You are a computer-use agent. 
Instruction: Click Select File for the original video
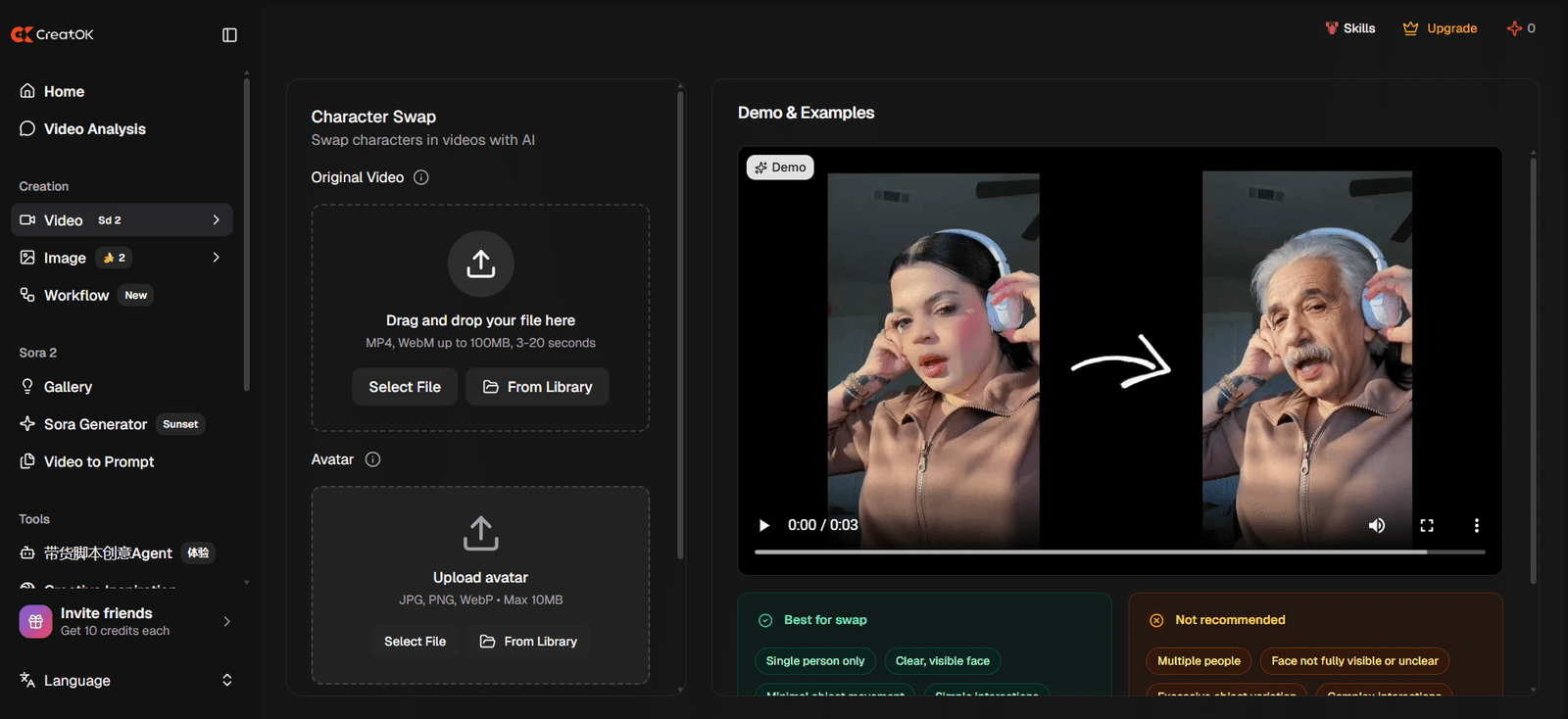click(x=405, y=387)
